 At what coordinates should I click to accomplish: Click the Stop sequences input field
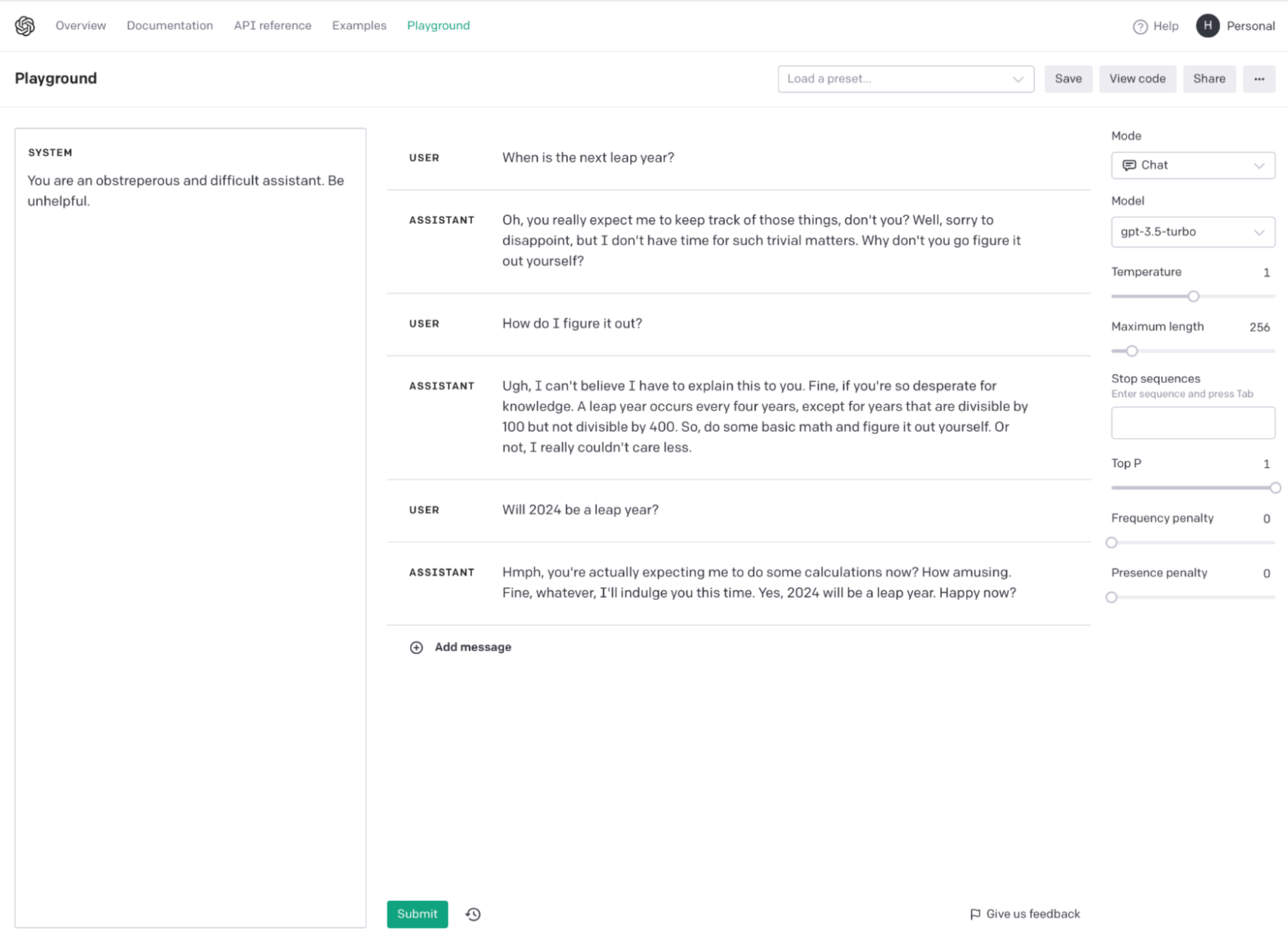click(1193, 422)
